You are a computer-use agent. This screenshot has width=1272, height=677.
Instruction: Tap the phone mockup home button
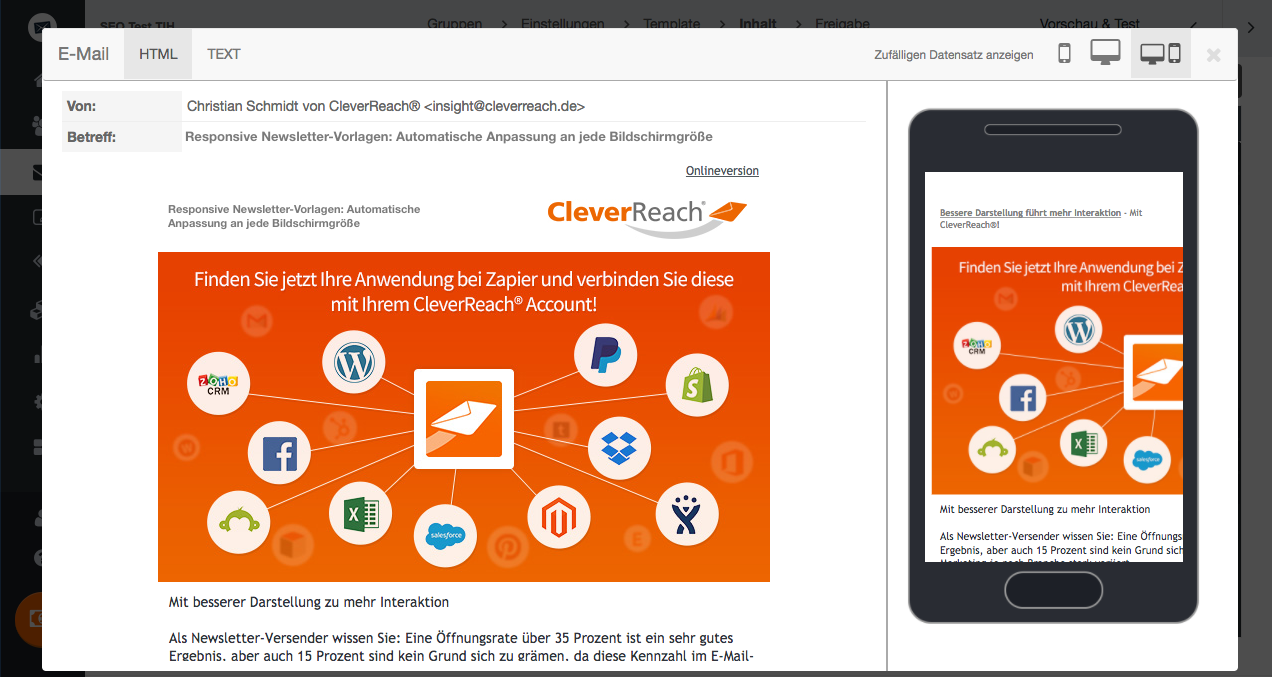point(1053,590)
